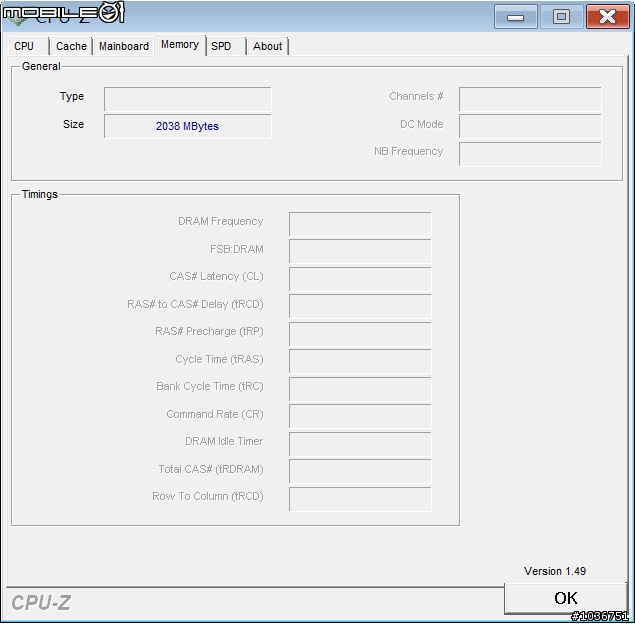This screenshot has height=624, width=635.
Task: Click the Total CAS# (tRDRAM) field
Action: (x=360, y=472)
